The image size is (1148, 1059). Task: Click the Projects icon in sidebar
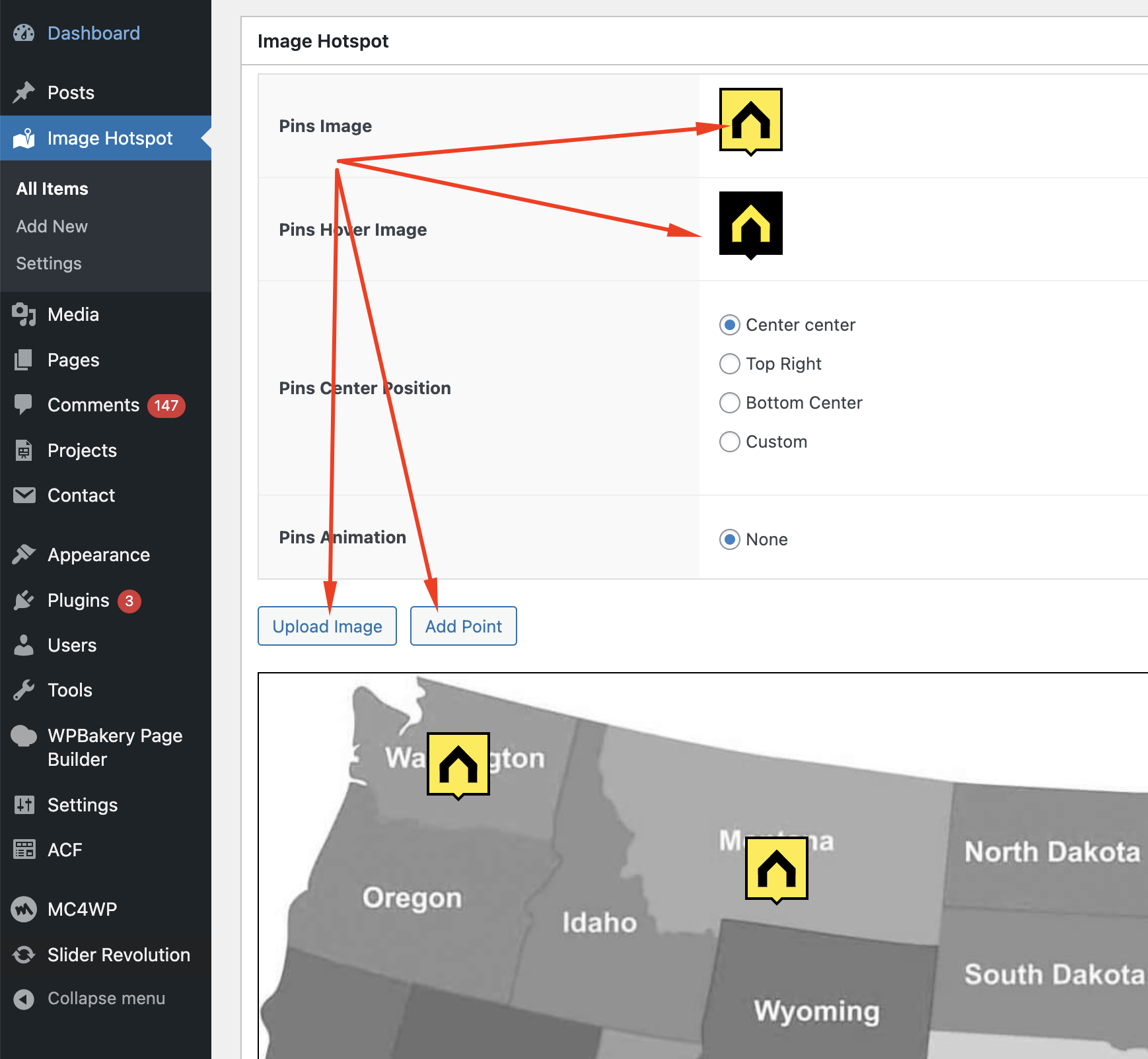coord(24,450)
